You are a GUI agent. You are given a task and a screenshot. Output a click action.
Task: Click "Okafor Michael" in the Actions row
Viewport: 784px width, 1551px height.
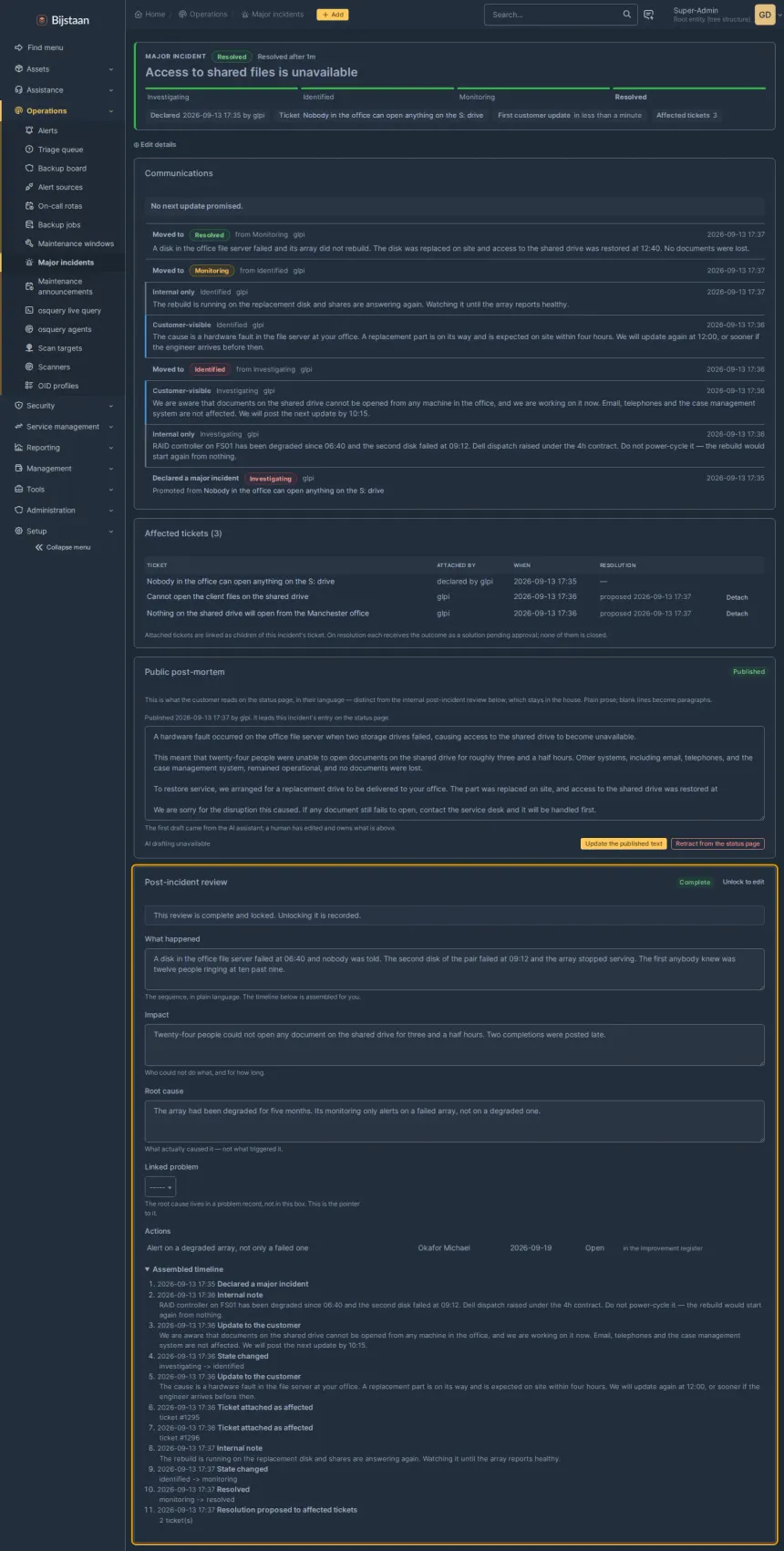444,1247
